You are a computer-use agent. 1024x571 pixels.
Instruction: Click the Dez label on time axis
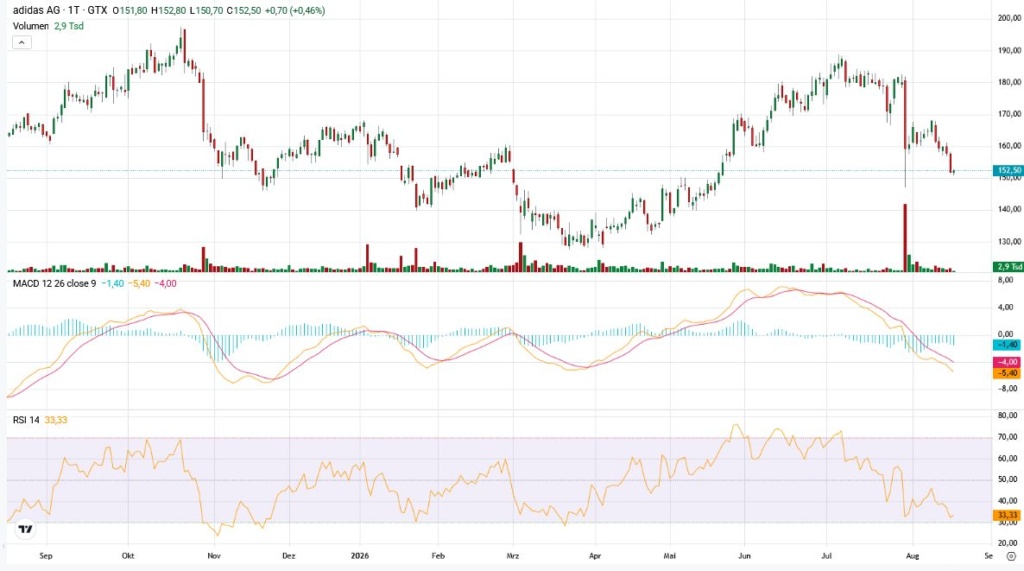click(x=289, y=556)
